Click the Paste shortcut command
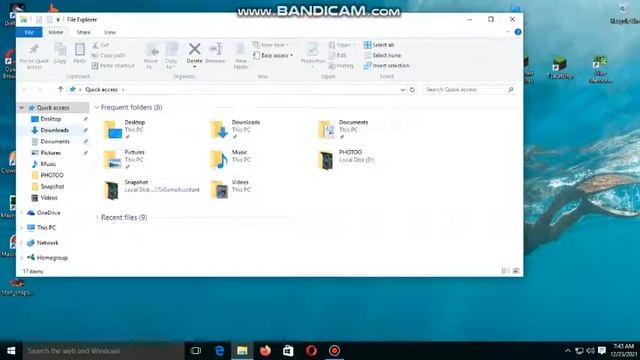 point(113,65)
